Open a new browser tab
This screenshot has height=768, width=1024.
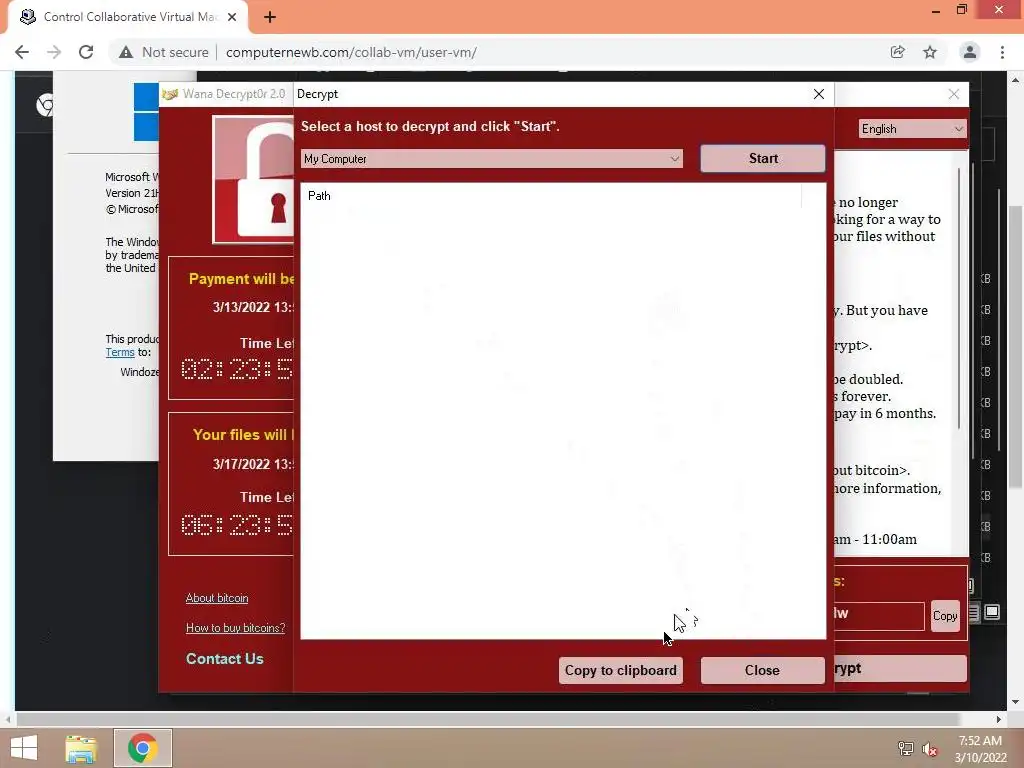(x=270, y=17)
